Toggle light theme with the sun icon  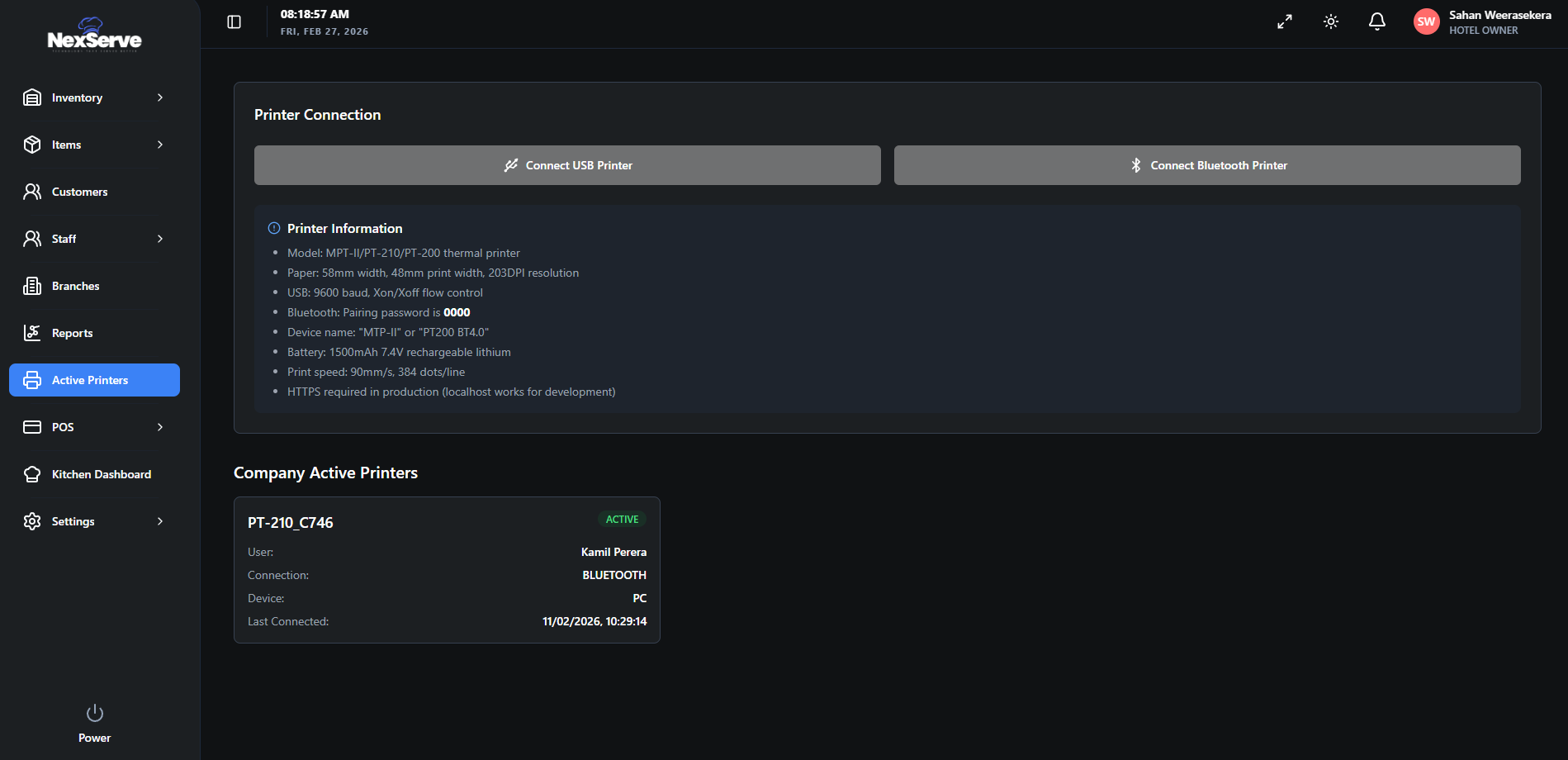(1331, 22)
